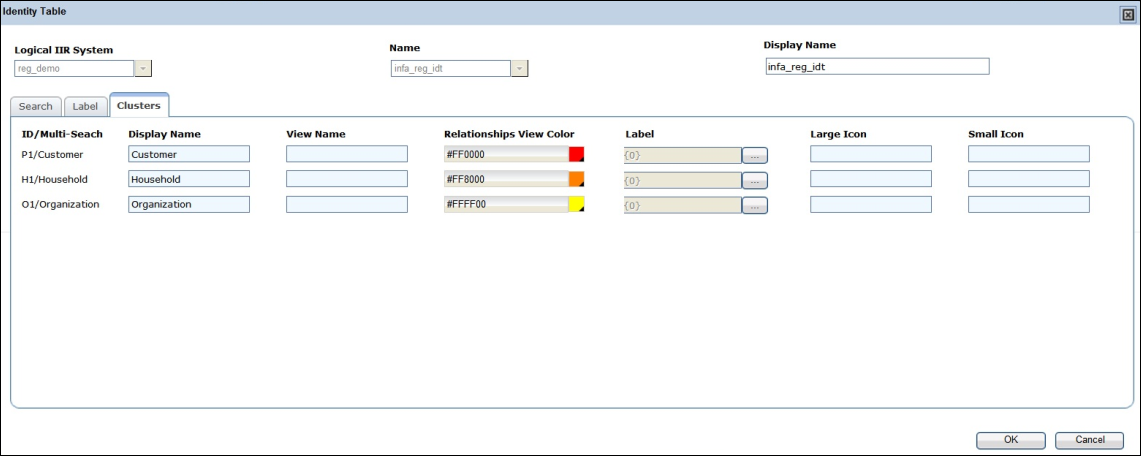Edit the Customer display name field
This screenshot has width=1141, height=456.
click(x=189, y=154)
